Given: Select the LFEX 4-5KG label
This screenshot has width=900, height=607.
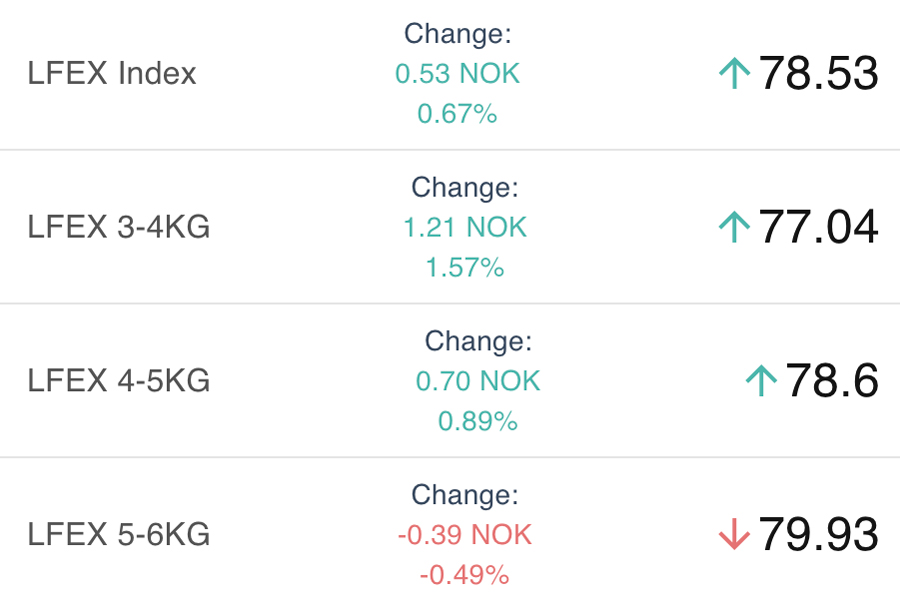Looking at the screenshot, I should (119, 381).
